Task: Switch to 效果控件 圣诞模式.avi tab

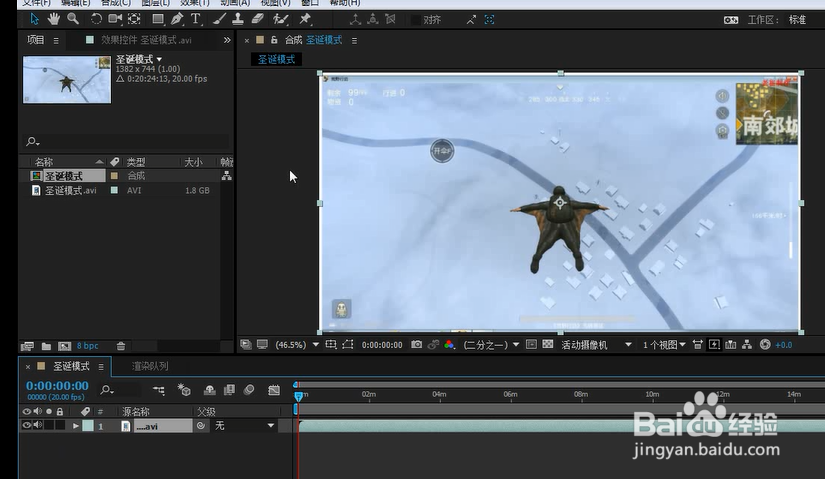Action: pos(146,40)
